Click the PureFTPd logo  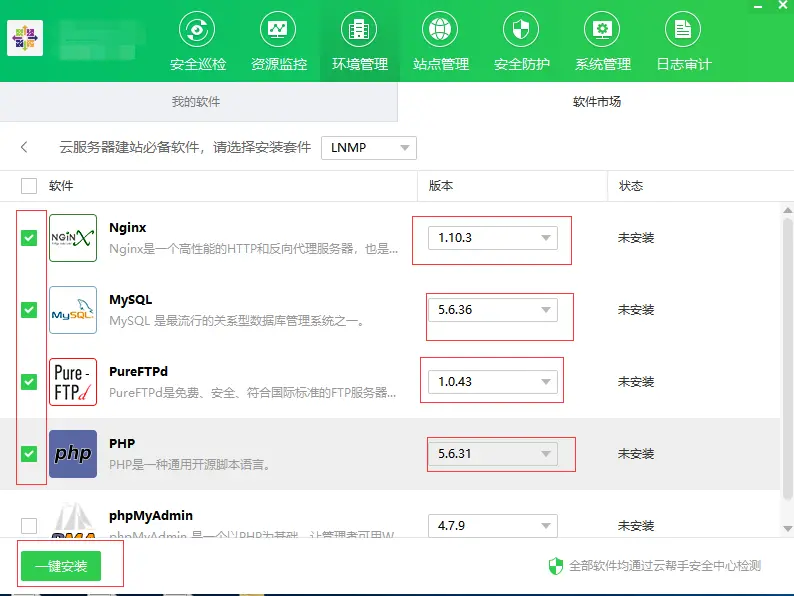pyautogui.click(x=73, y=382)
